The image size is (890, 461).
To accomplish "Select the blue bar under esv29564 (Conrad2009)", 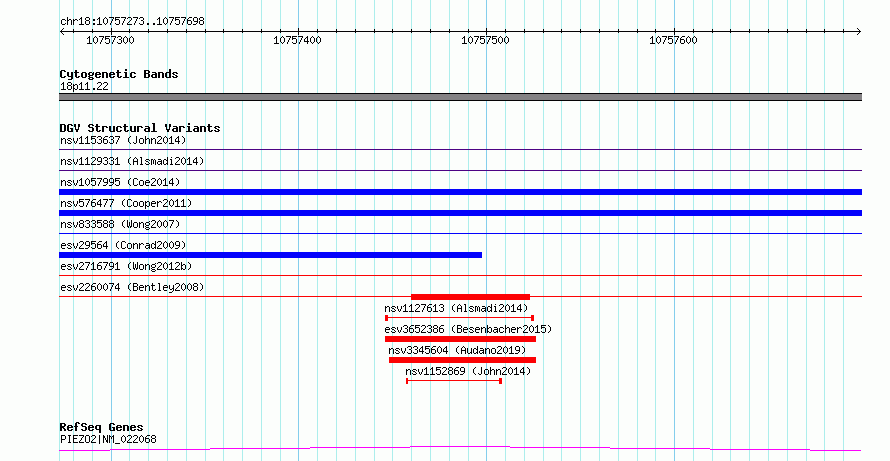I will (x=271, y=255).
